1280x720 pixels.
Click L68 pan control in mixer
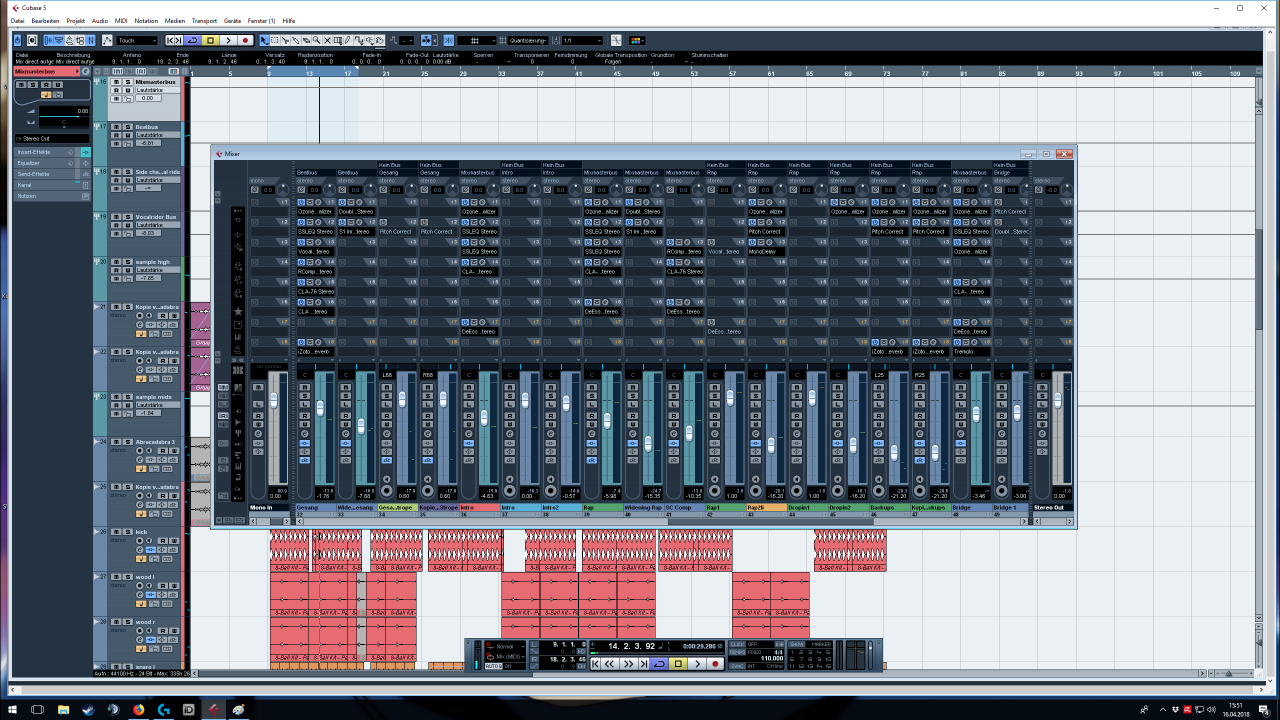tap(389, 375)
